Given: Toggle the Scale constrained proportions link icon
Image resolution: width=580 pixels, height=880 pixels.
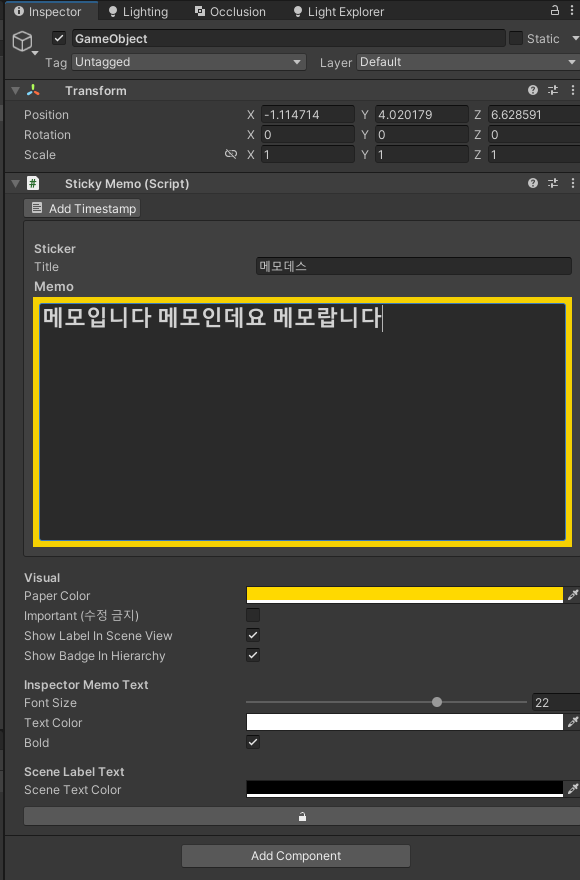Looking at the screenshot, I should coord(231,154).
